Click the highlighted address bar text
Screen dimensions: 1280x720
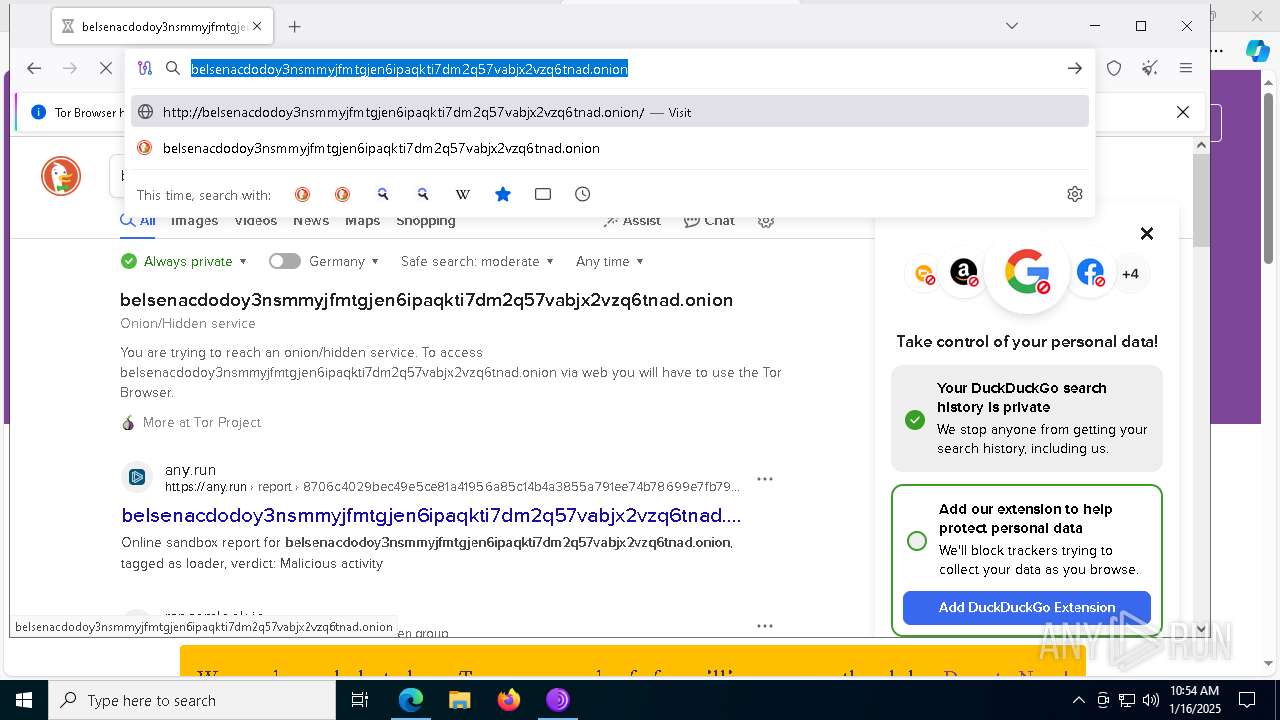409,68
